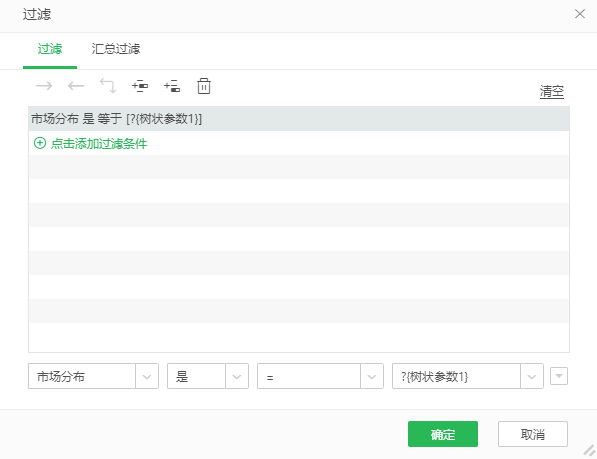Close the 过滤 dialog

point(579,14)
